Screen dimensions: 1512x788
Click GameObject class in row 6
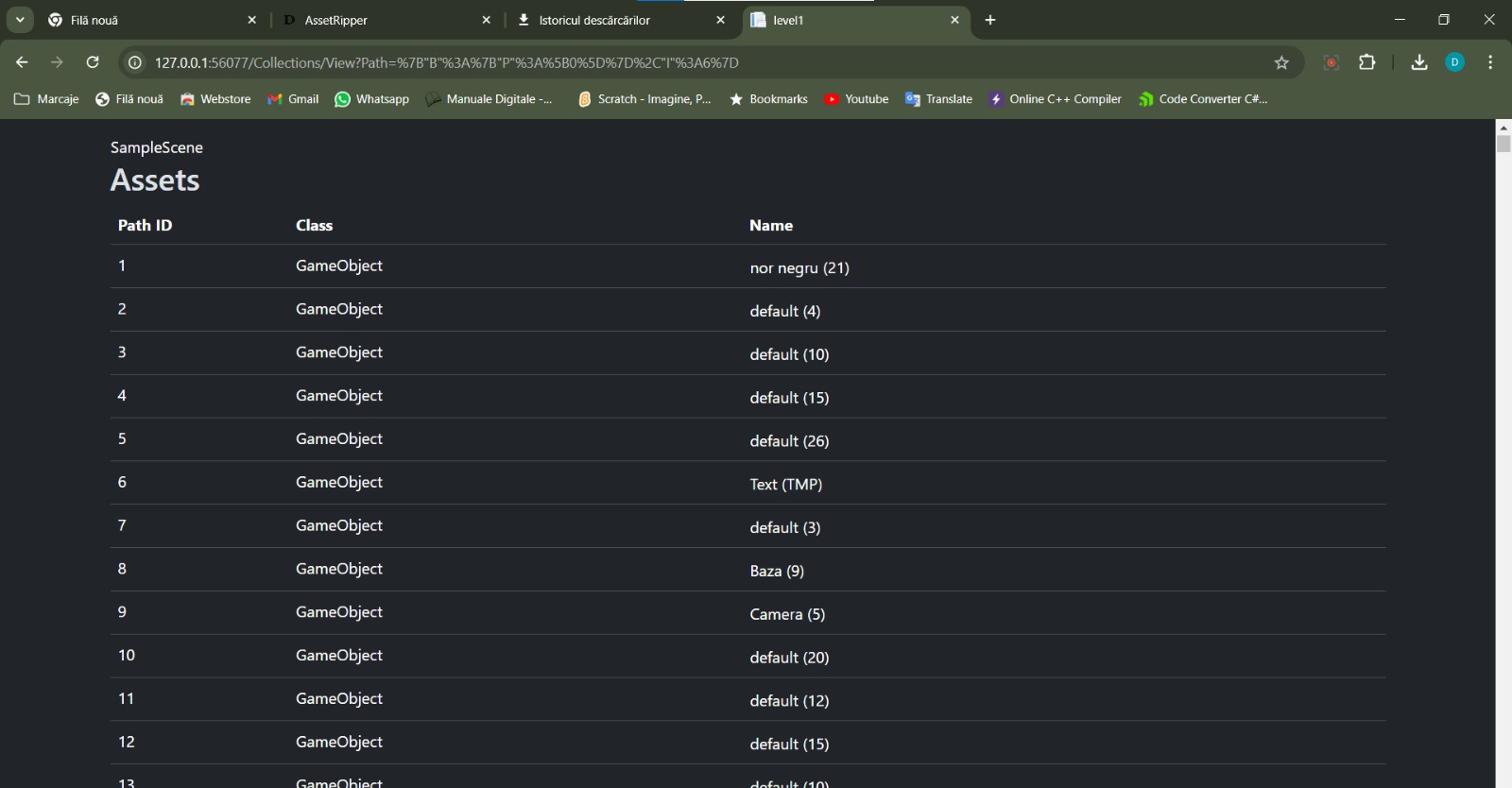coord(339,482)
